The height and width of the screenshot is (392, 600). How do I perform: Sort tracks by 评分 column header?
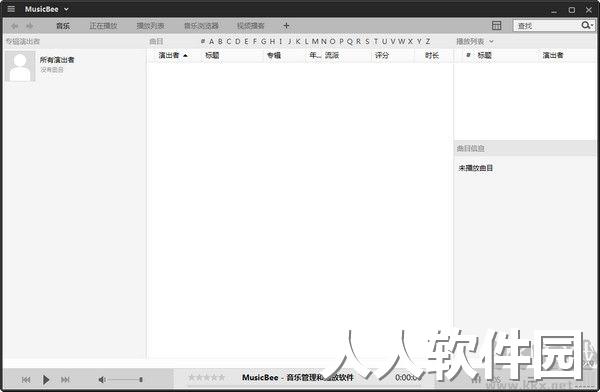(x=382, y=56)
